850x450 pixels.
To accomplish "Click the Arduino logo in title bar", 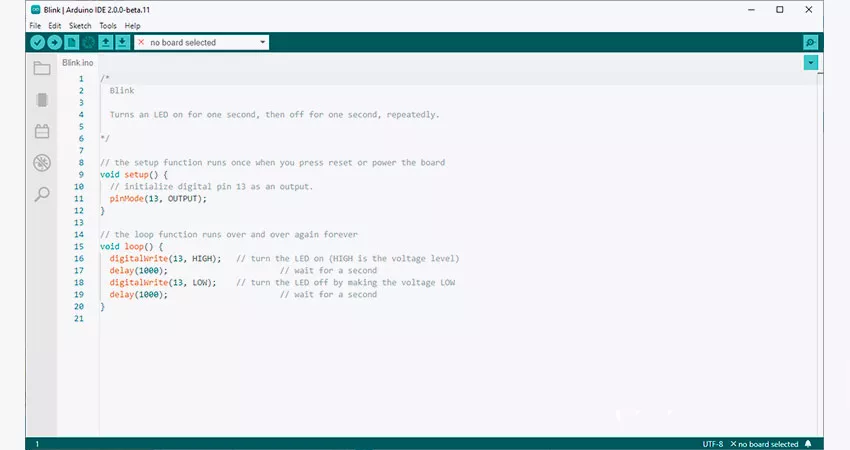I will coord(35,10).
